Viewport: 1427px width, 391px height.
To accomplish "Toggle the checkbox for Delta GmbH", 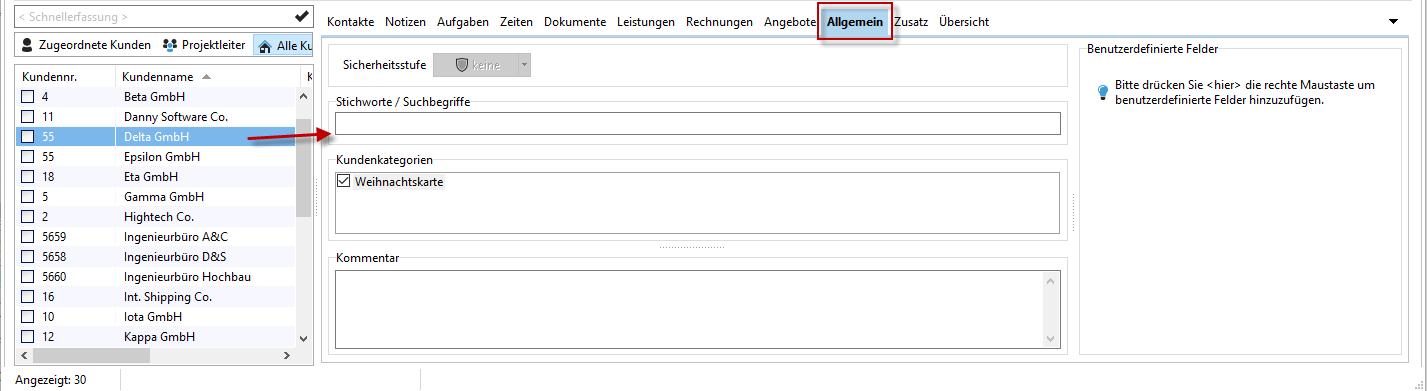I will (28, 137).
